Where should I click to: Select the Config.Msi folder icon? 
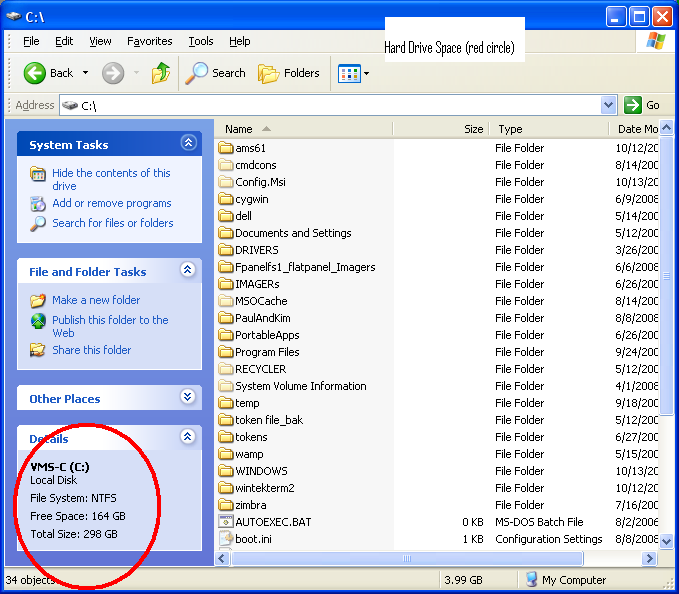click(x=226, y=181)
